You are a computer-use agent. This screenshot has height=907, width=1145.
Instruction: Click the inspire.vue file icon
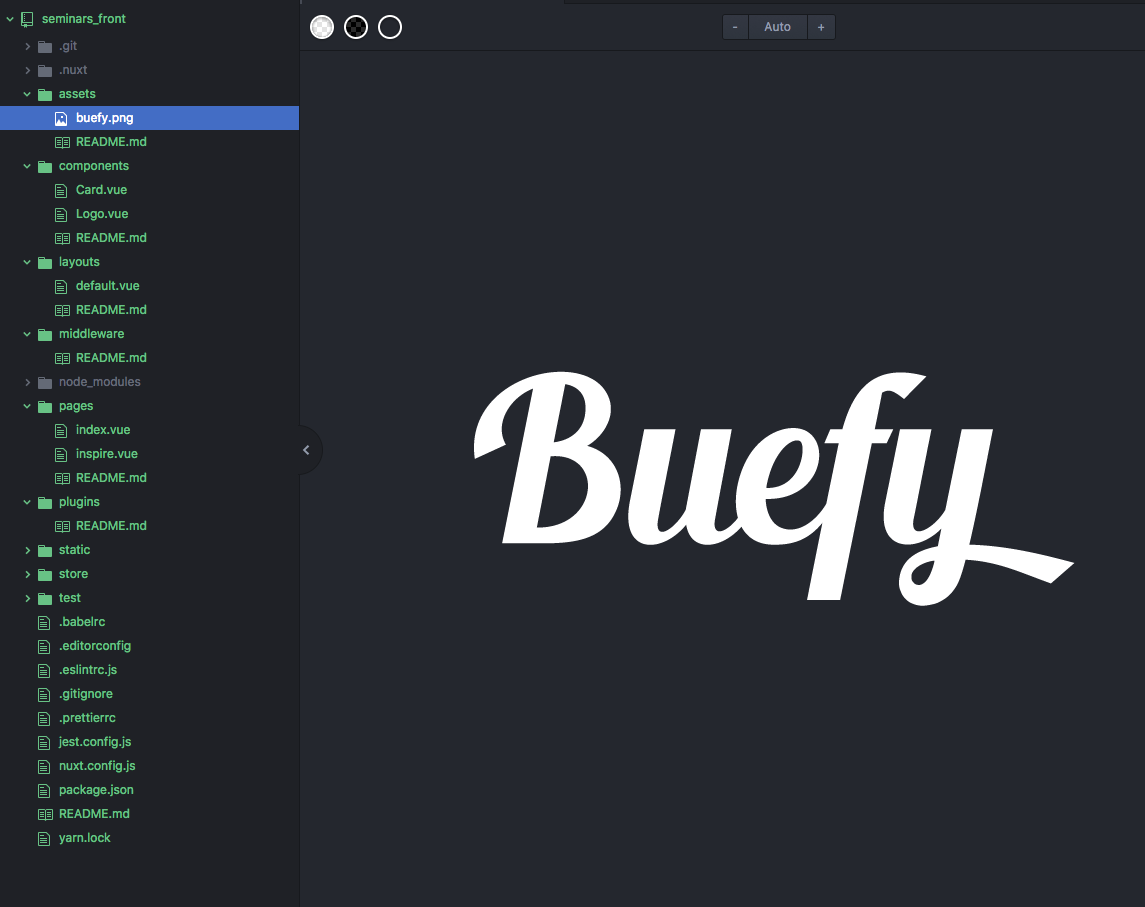(61, 454)
